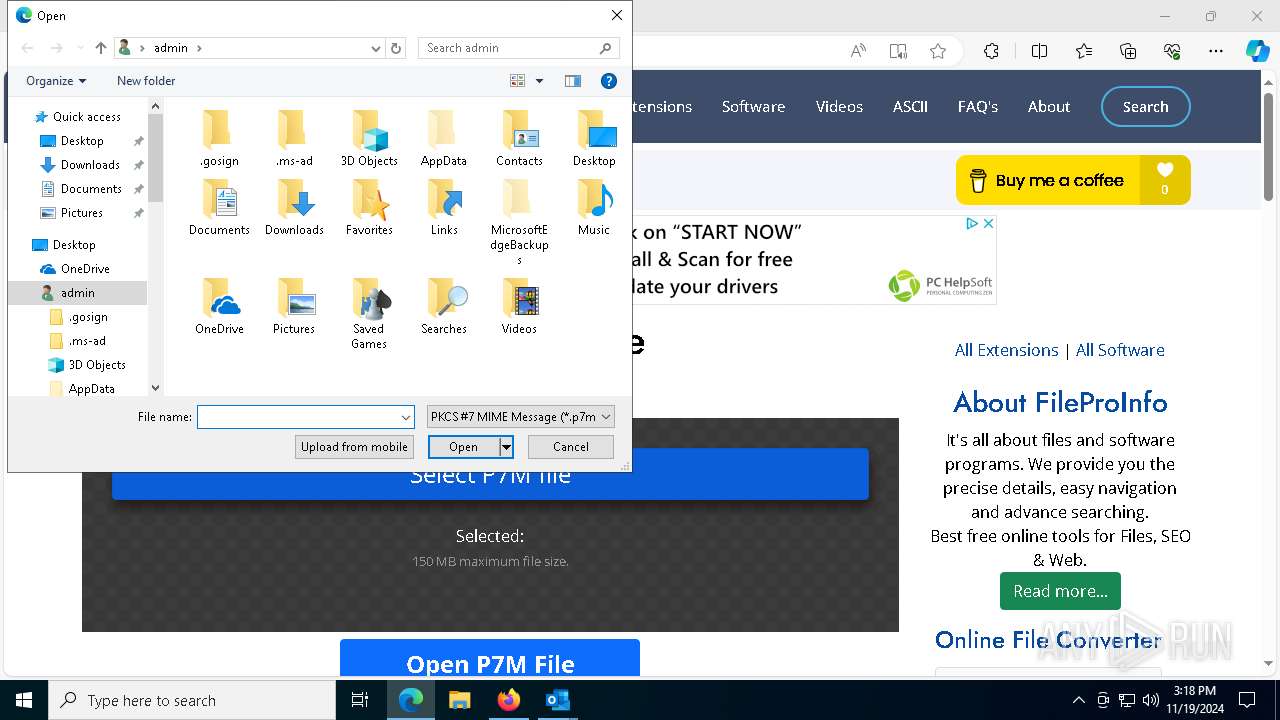Screen dimensions: 1280x720
Task: Select Desktop under Quick access
Action: [x=82, y=141]
